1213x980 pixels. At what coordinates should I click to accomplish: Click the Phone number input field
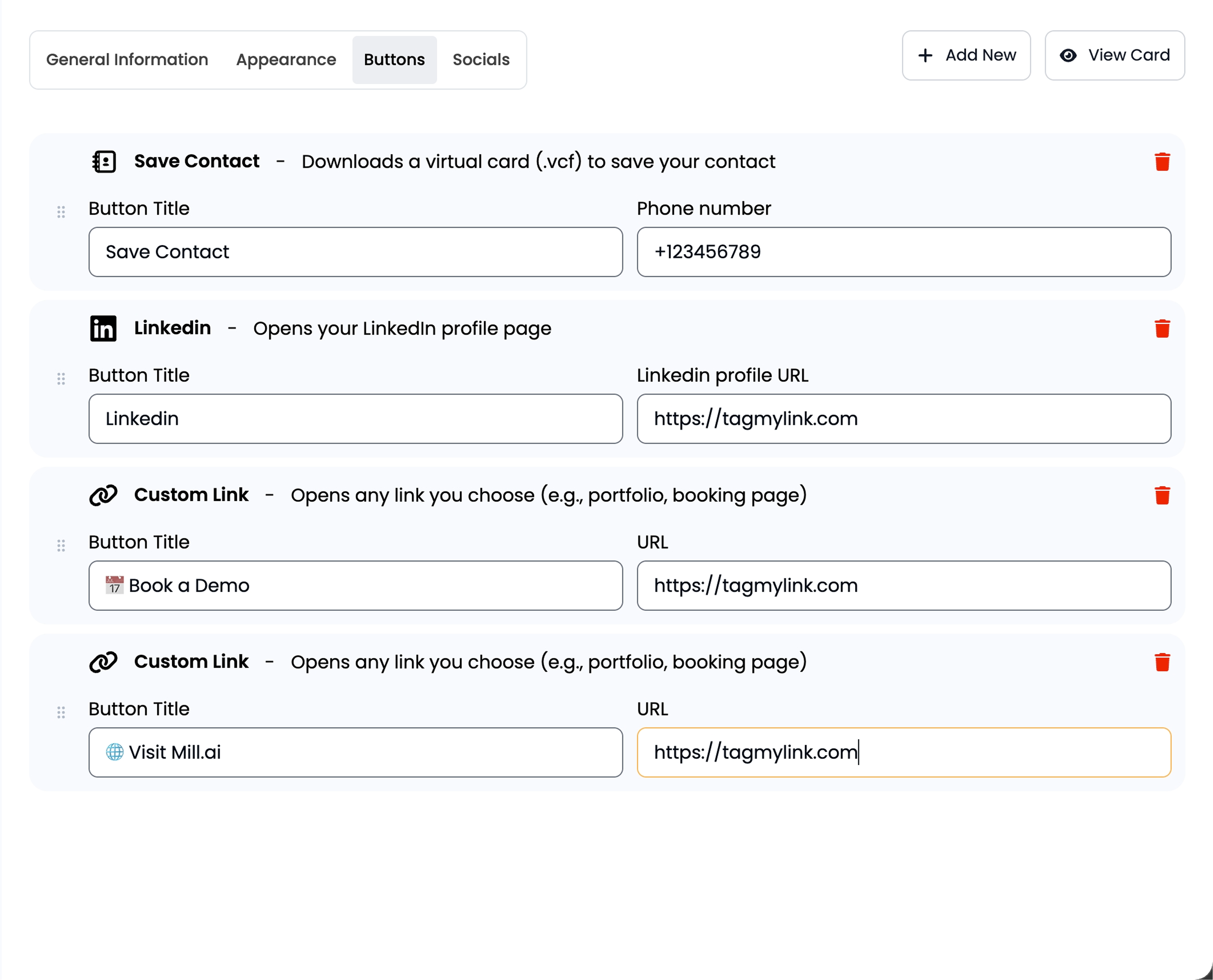point(904,252)
